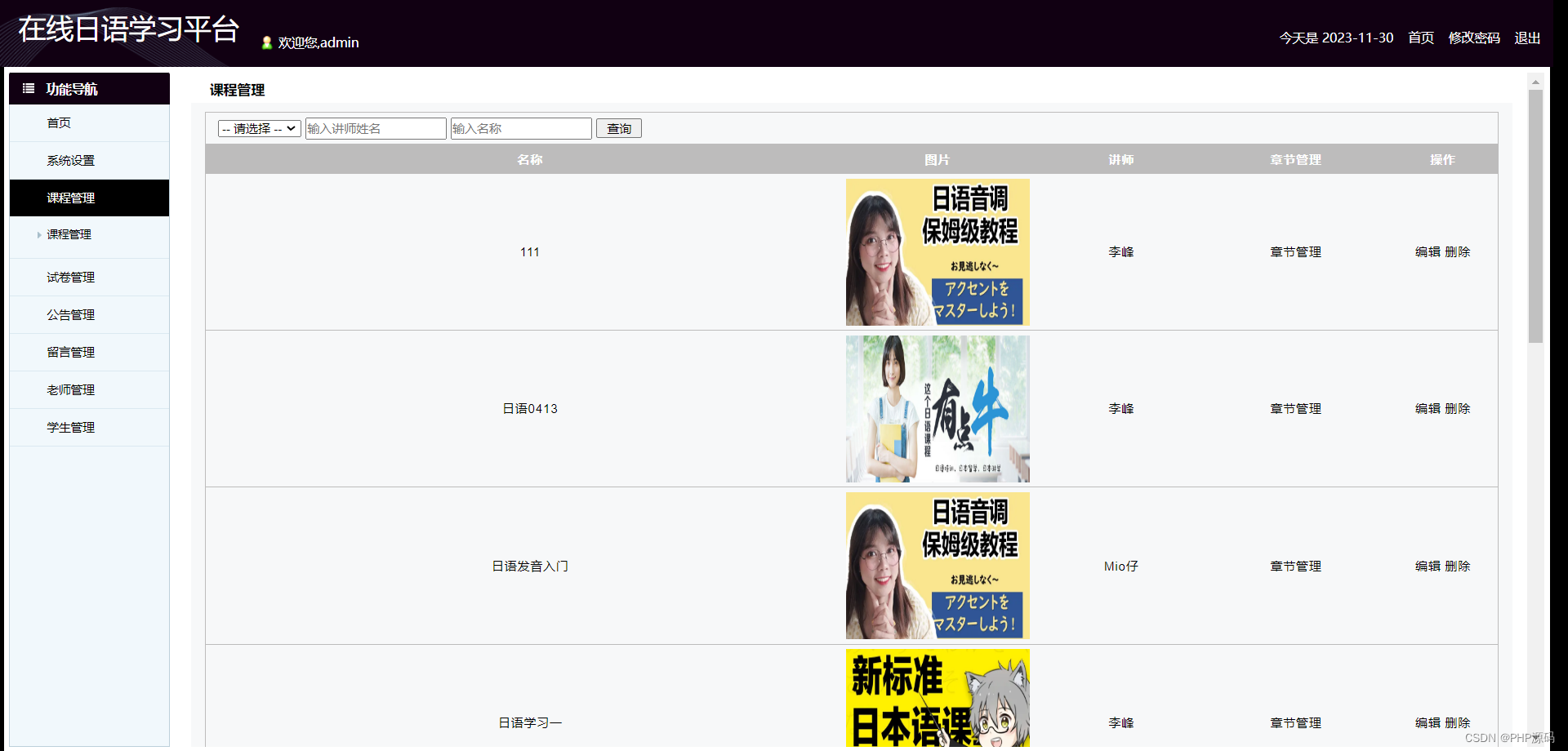Click the 名称 column header

click(530, 160)
